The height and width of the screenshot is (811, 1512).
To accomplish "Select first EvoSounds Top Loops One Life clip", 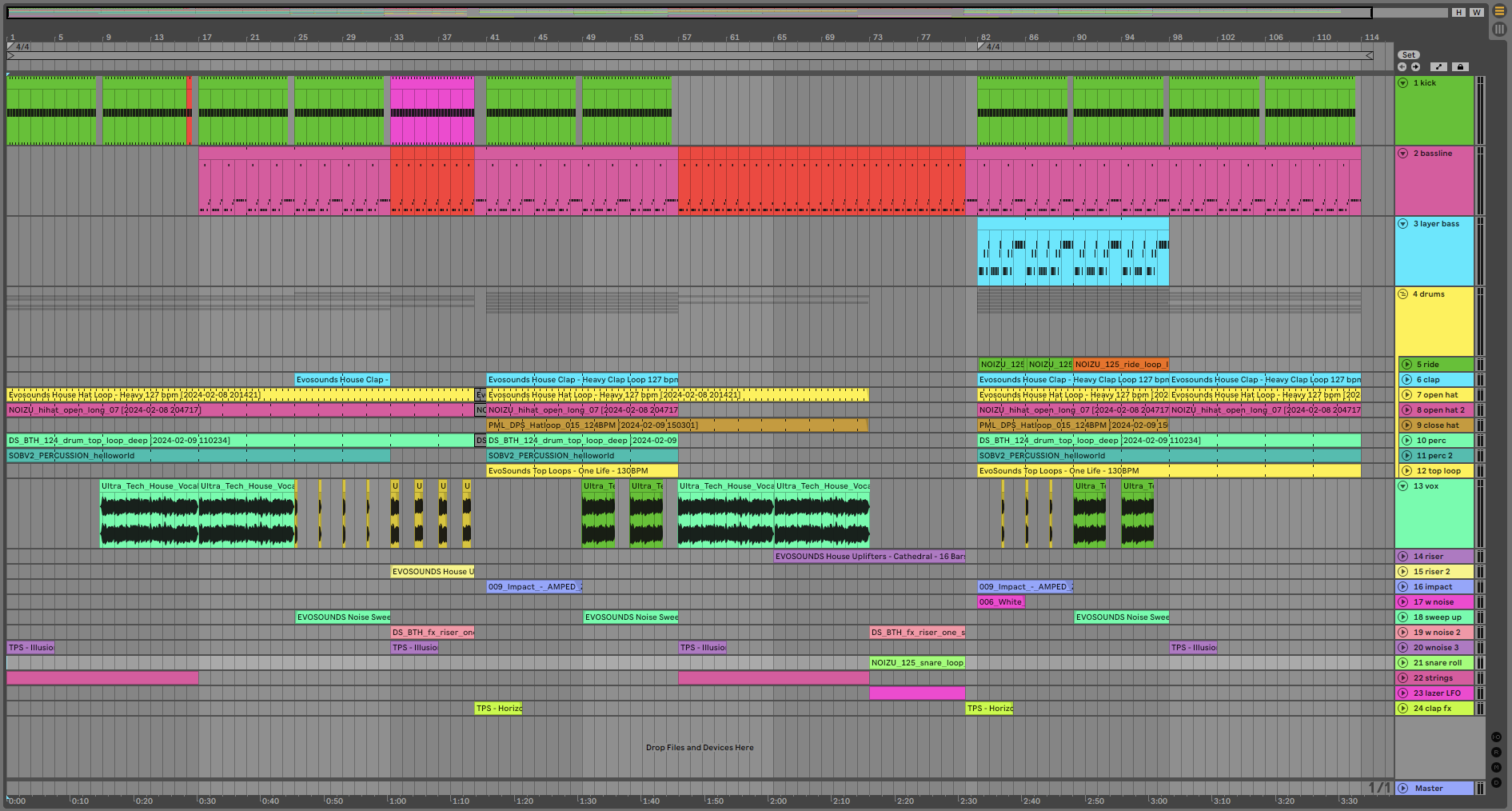I will click(x=582, y=471).
